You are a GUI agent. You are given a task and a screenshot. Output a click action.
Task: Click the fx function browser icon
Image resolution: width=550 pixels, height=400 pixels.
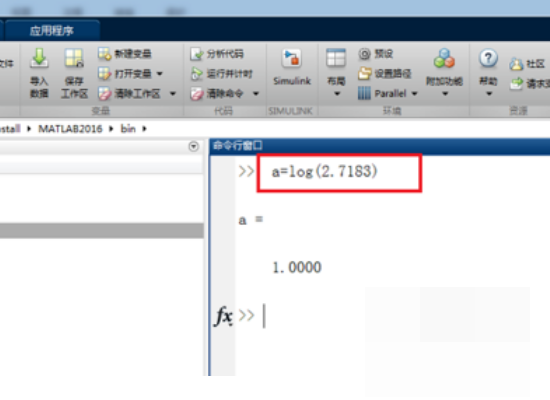pos(223,316)
